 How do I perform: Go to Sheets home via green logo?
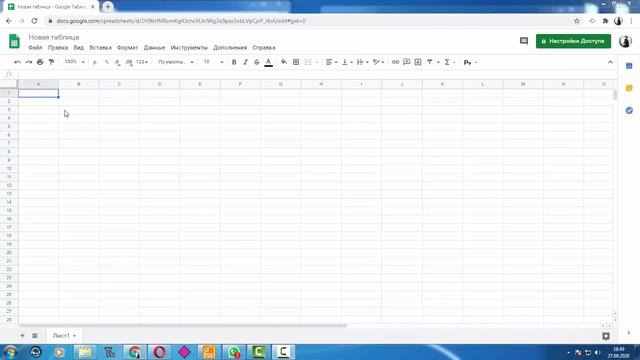coord(14,41)
